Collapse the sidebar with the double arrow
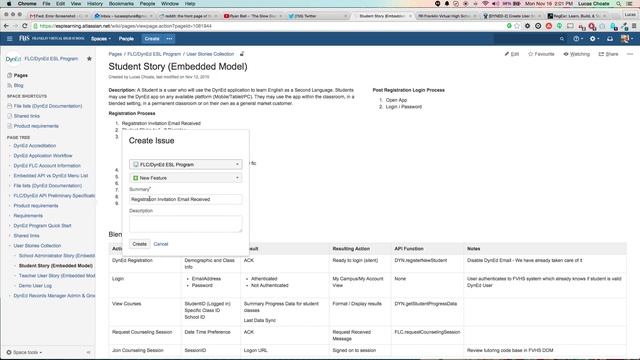Image resolution: width=640 pixels, height=360 pixels. click(89, 352)
